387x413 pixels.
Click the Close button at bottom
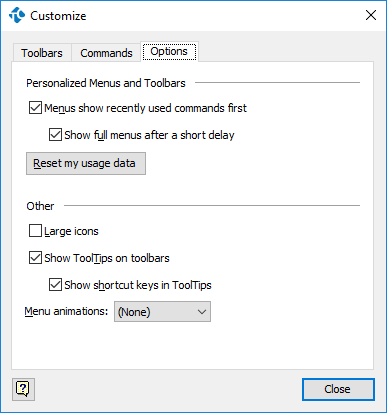pos(338,389)
